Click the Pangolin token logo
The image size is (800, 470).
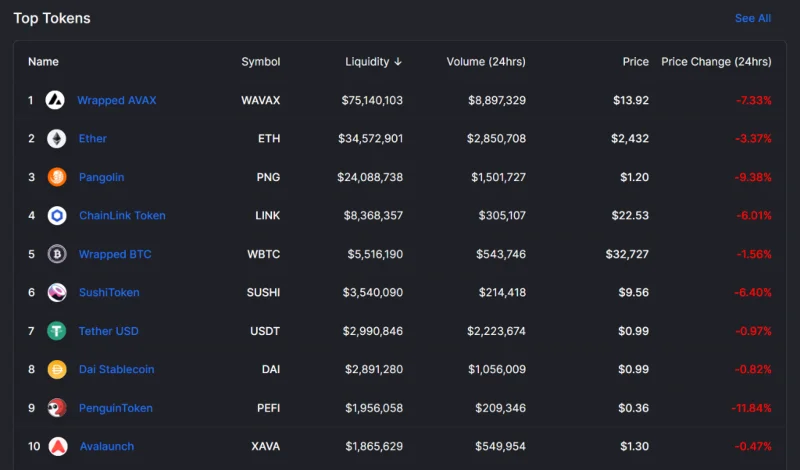57,177
